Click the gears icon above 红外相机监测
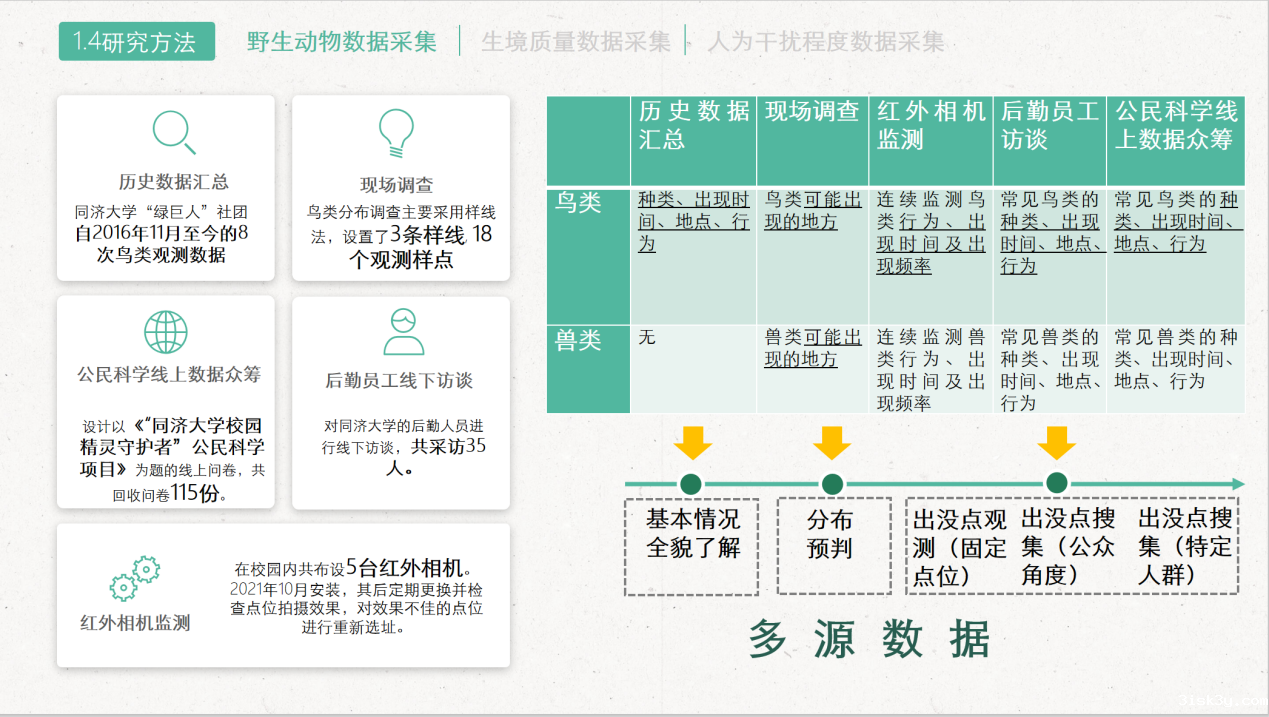This screenshot has width=1269, height=717. (135, 577)
